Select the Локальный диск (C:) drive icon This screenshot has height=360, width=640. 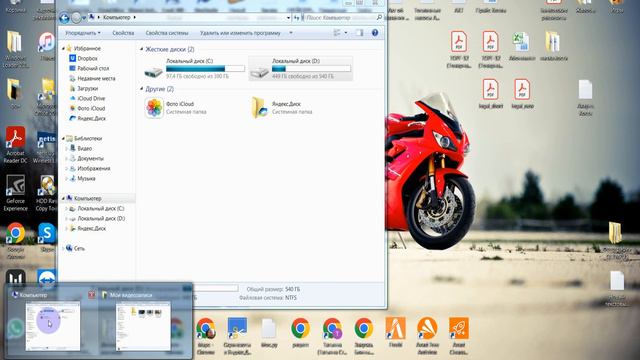(x=153, y=72)
